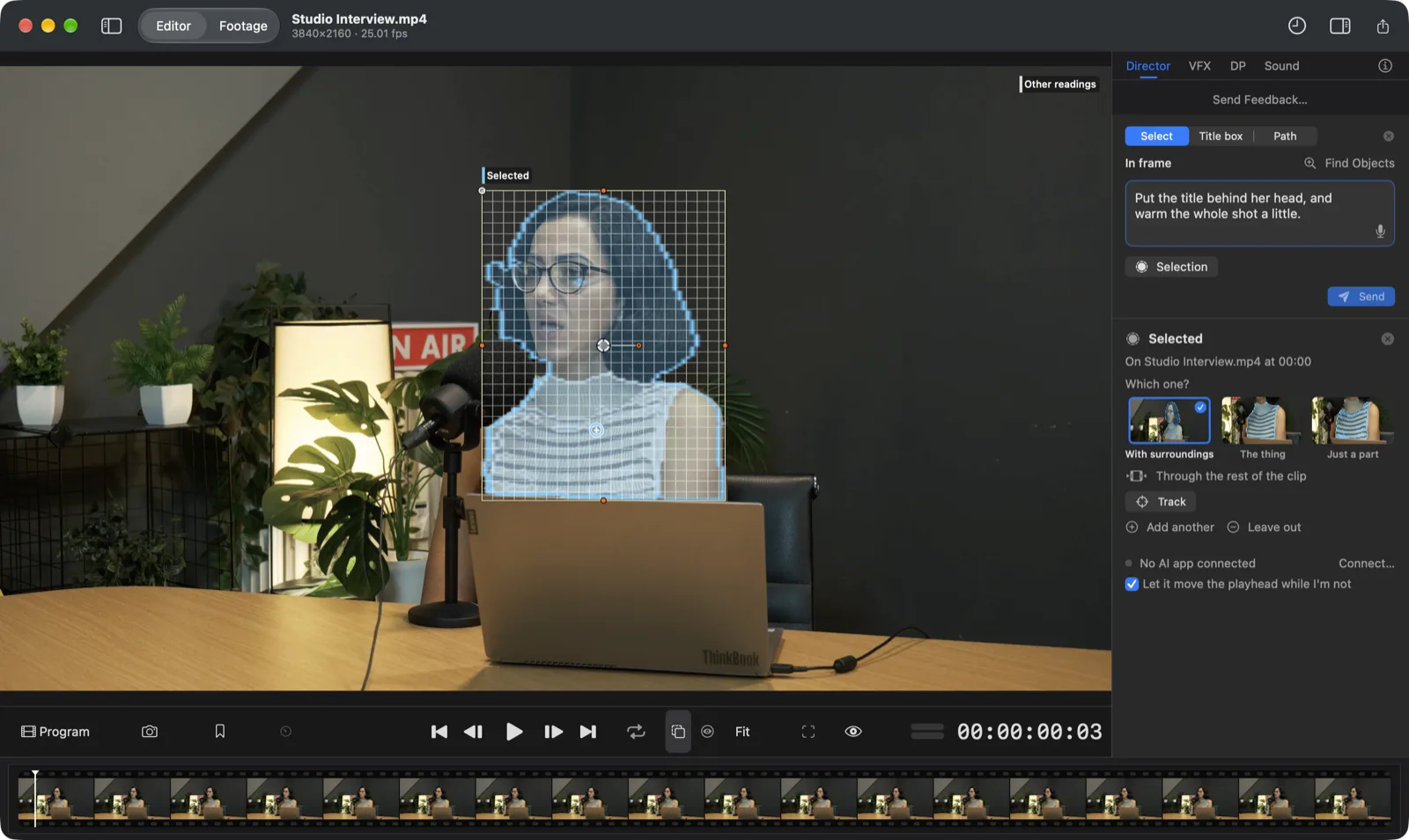Dismiss the Selected section
Image resolution: width=1409 pixels, height=840 pixels.
pos(1387,339)
